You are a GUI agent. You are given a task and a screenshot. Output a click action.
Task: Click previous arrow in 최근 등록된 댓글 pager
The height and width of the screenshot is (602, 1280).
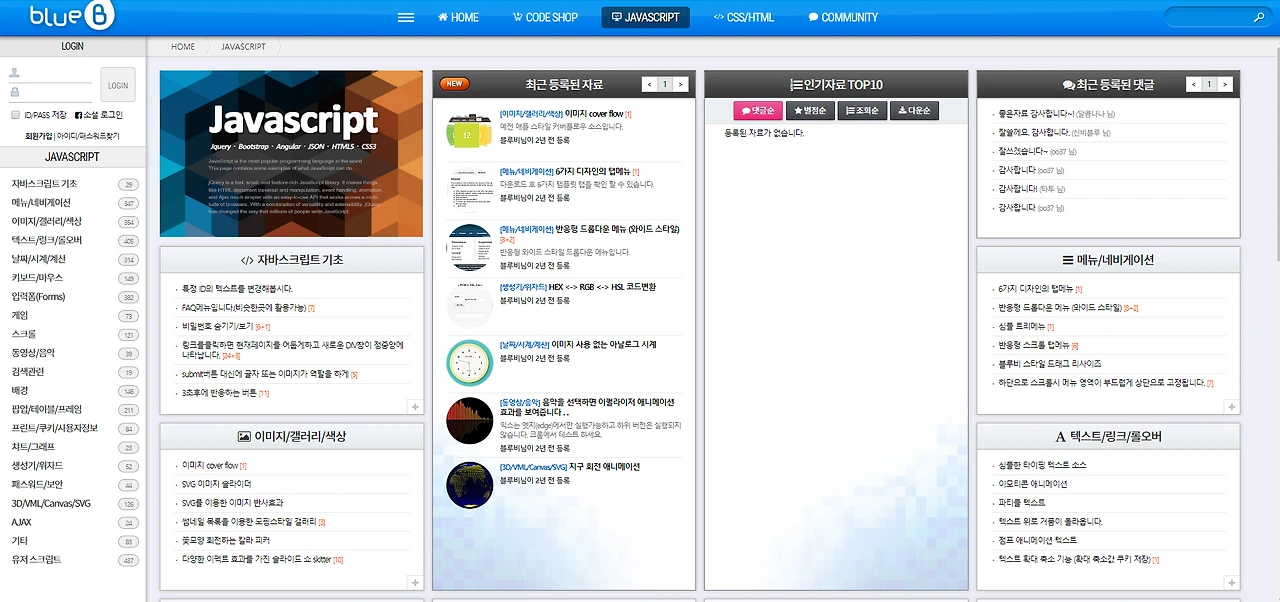click(1194, 85)
